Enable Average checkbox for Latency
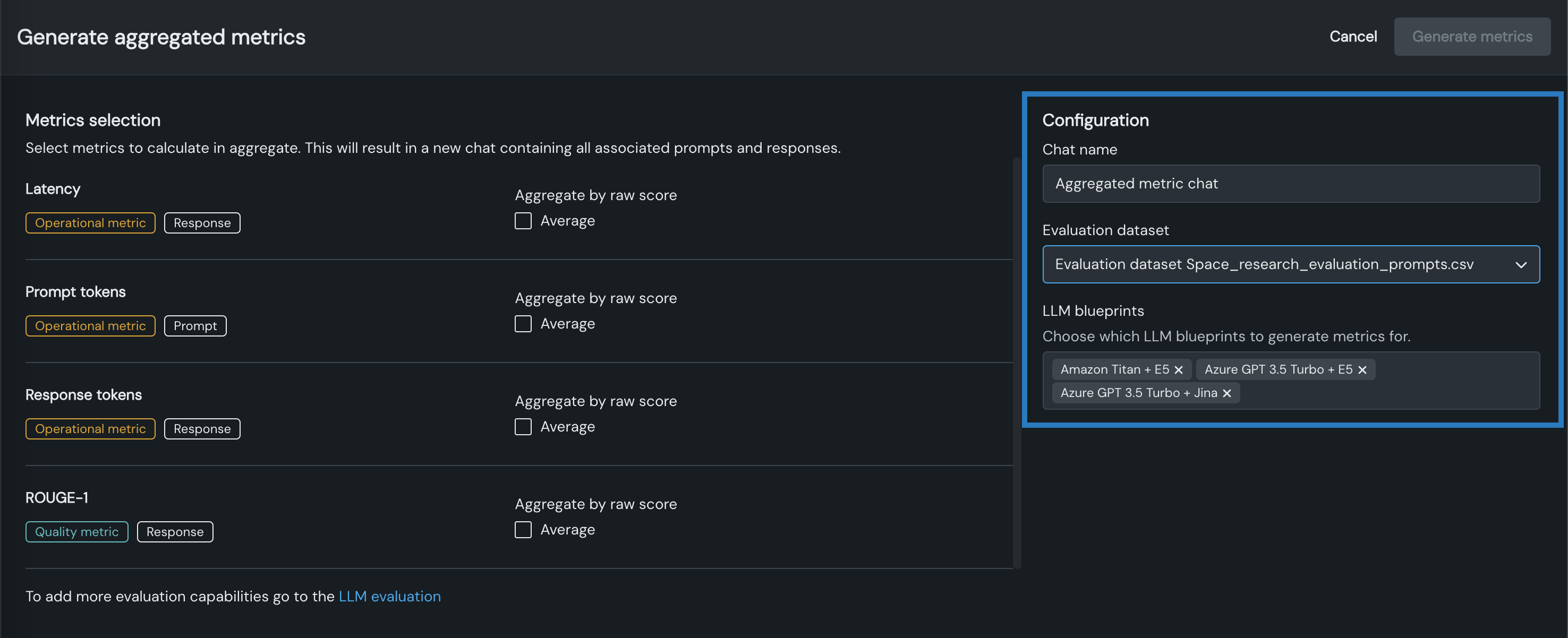The width and height of the screenshot is (1568, 638). [523, 221]
